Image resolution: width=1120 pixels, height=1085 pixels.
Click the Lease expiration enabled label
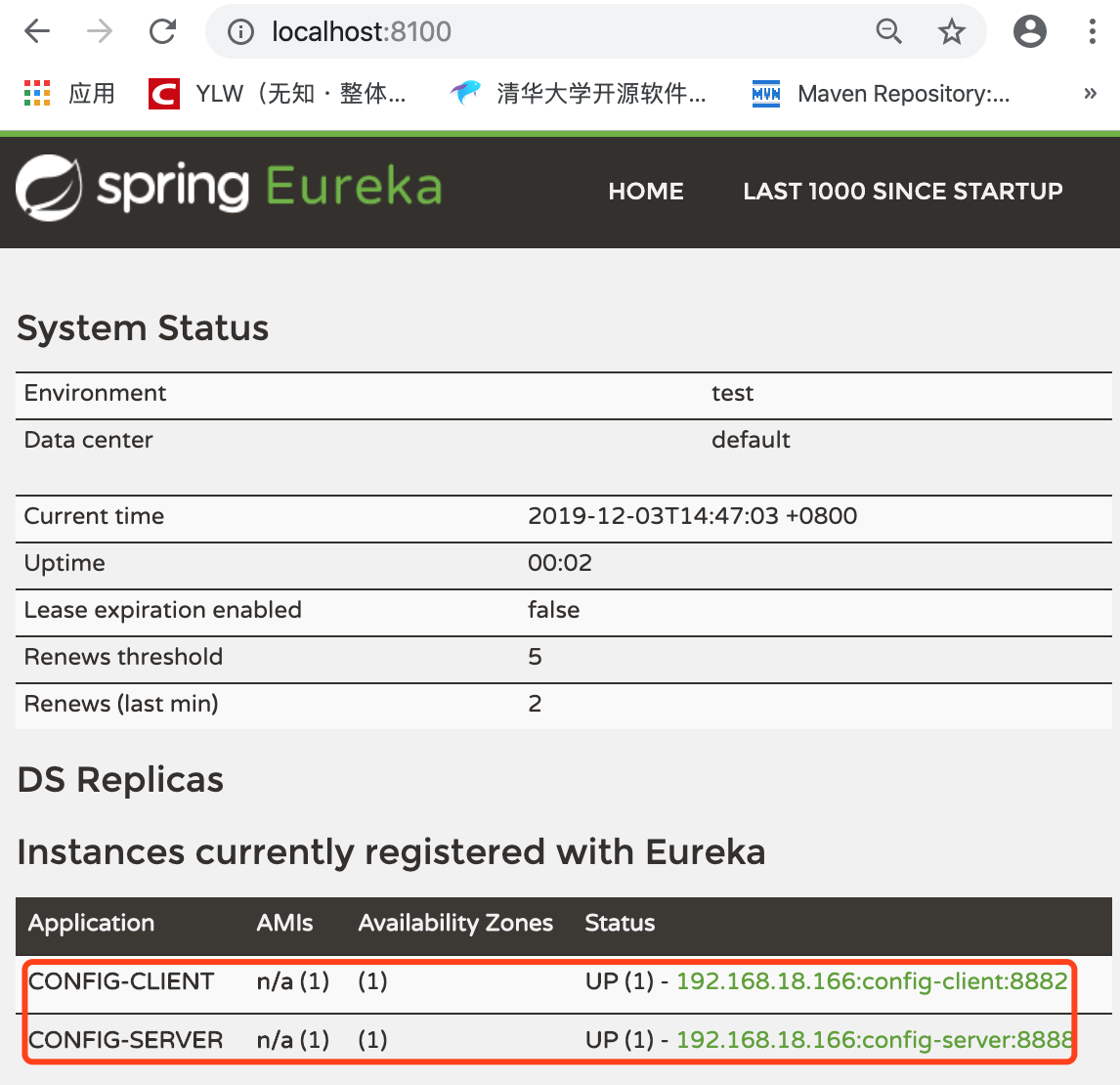[163, 610]
